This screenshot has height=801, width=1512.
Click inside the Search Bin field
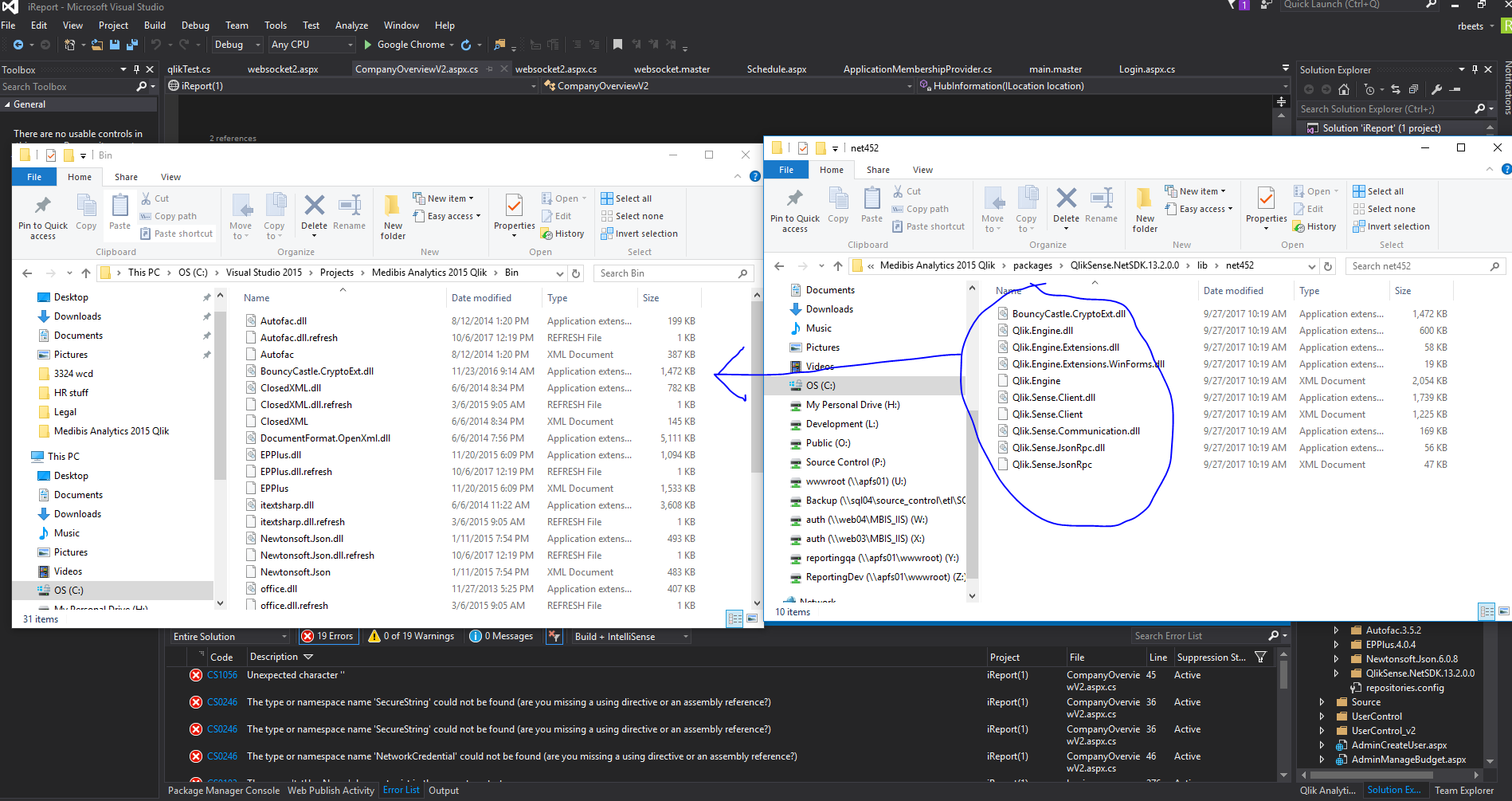pyautogui.click(x=672, y=273)
